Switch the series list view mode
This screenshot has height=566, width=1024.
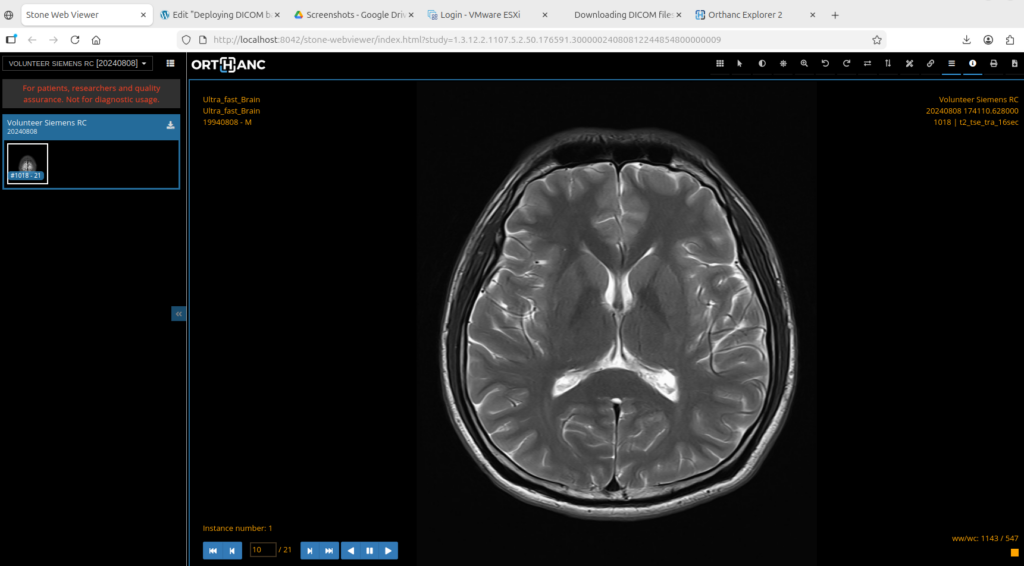tap(170, 63)
